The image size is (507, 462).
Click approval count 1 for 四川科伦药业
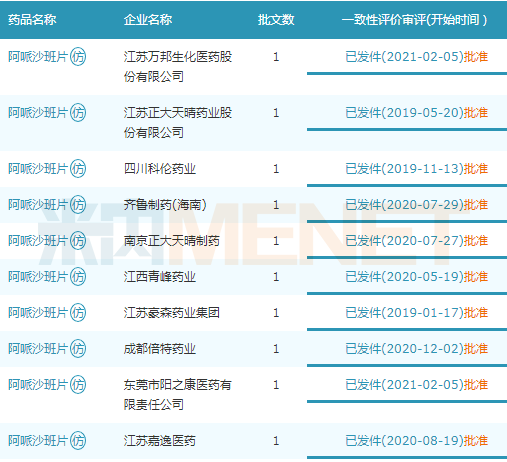point(276,169)
